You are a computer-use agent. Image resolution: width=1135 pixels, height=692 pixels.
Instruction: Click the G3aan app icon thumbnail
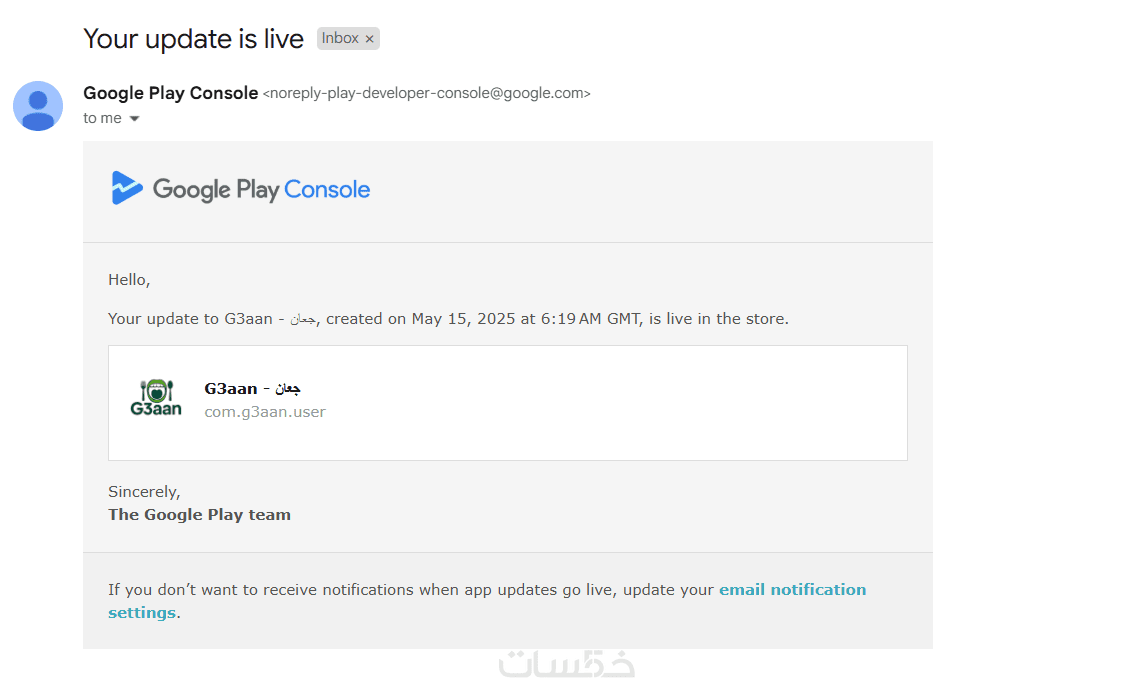click(156, 398)
